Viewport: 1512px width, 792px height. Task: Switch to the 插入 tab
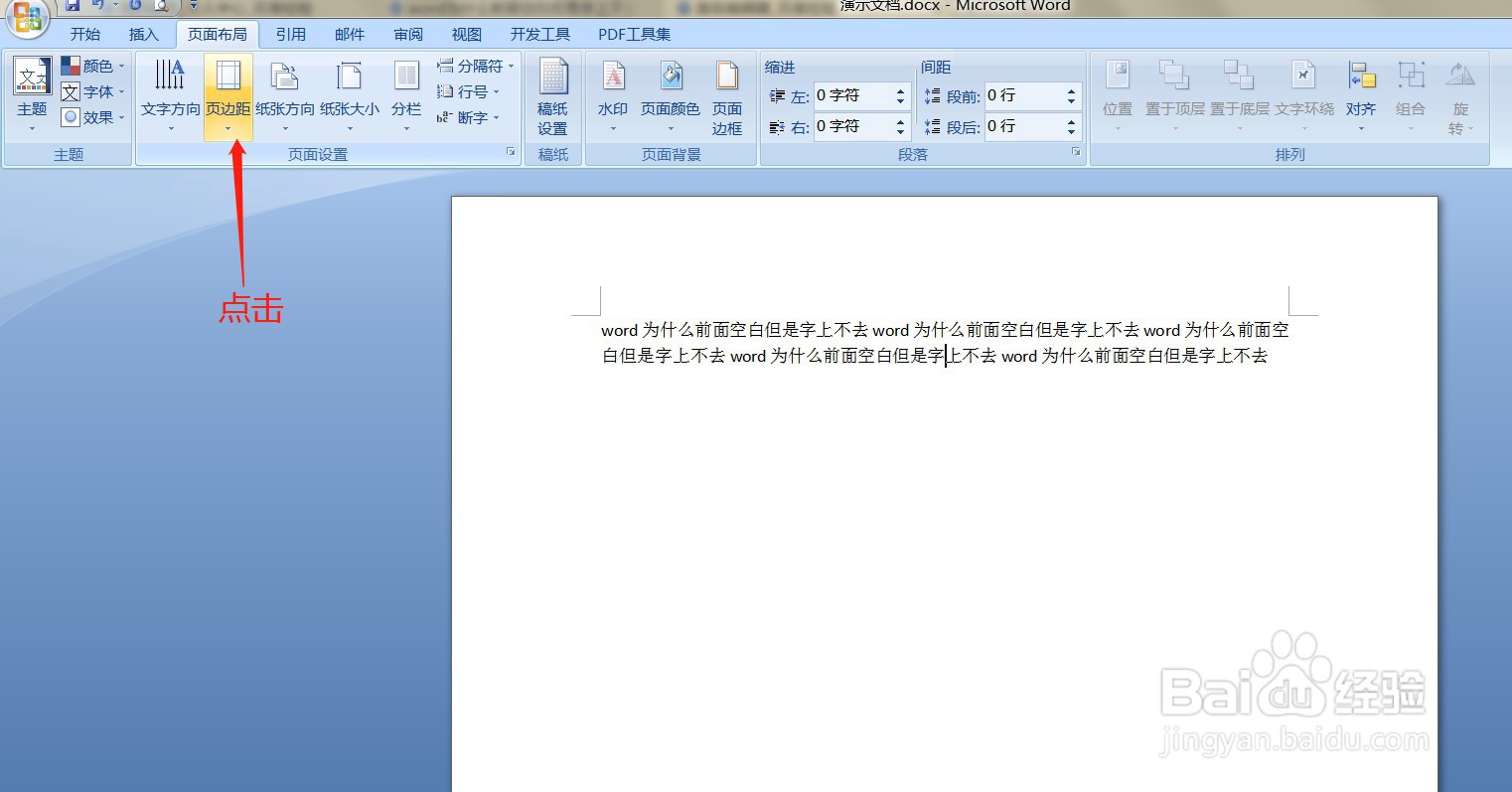click(144, 34)
